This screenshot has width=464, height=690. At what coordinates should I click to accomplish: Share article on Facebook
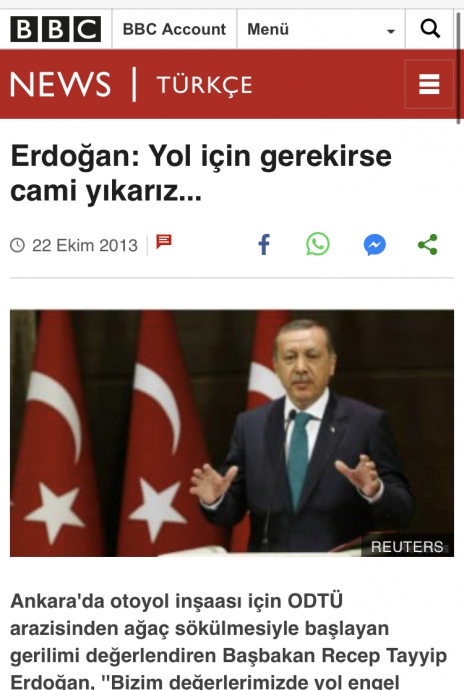pos(264,245)
